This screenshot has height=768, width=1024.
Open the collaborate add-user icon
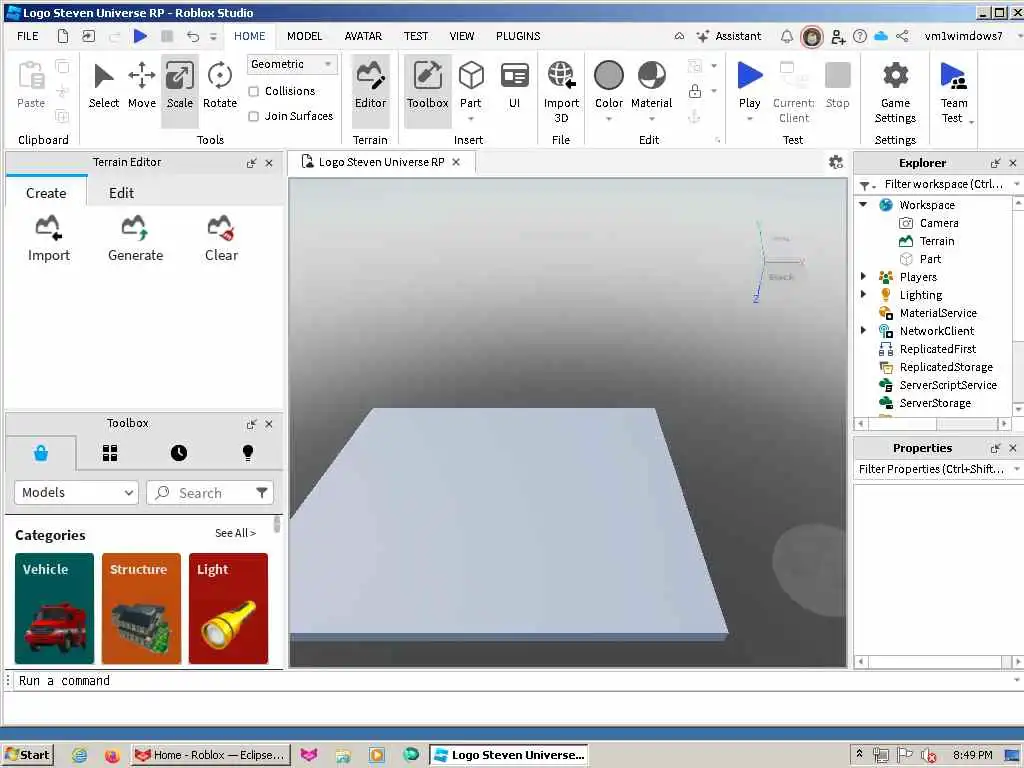point(839,37)
